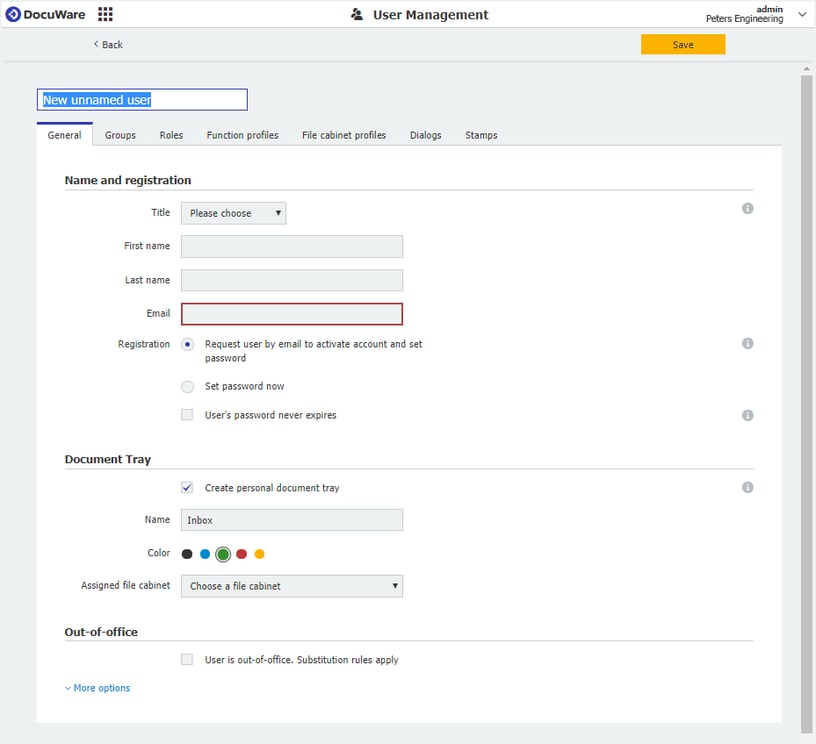This screenshot has height=744, width=816.
Task: Uncheck 'Create personal document tray'
Action: tap(187, 488)
